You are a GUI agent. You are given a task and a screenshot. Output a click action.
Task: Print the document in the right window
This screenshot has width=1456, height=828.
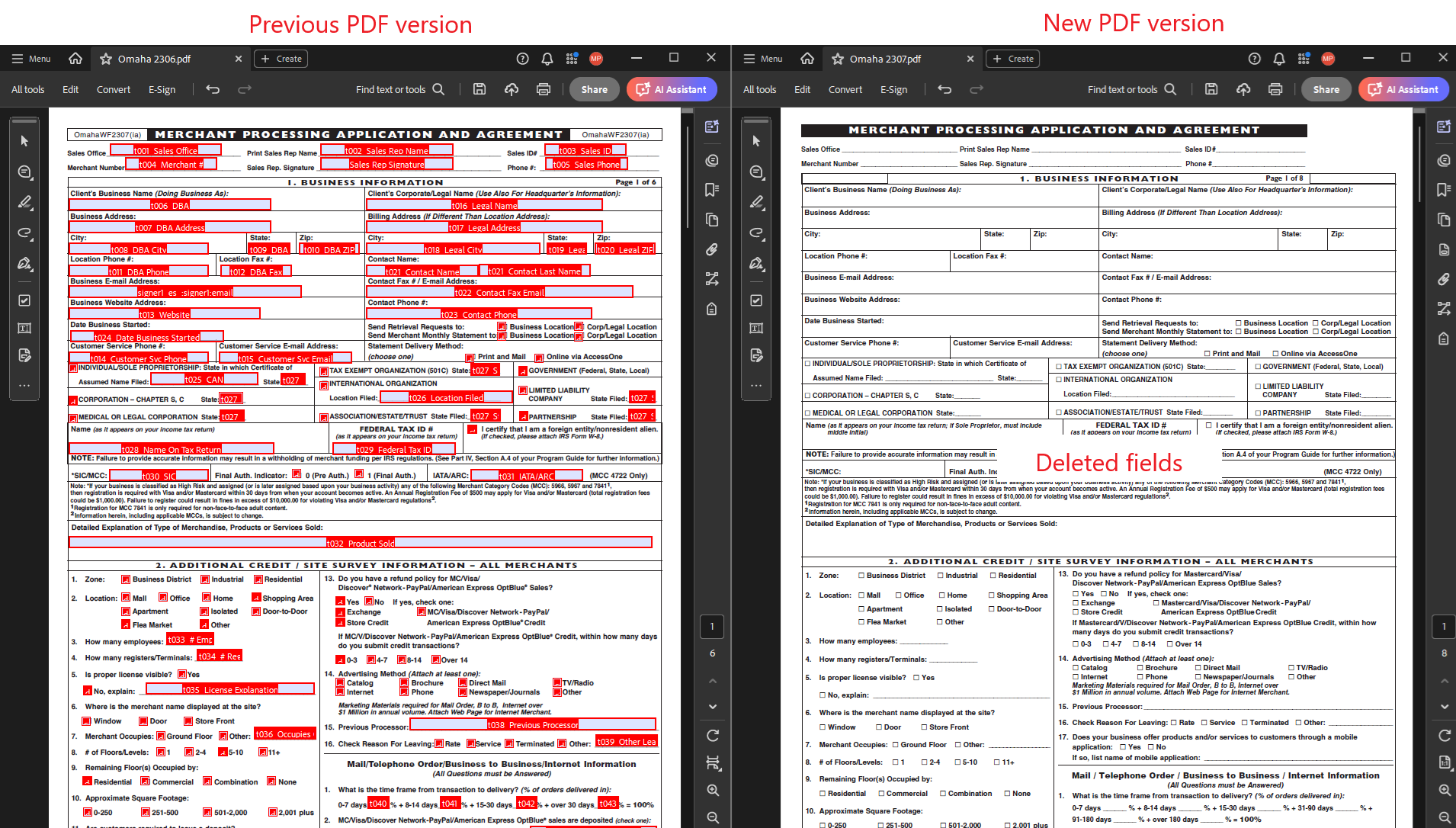pyautogui.click(x=1275, y=89)
